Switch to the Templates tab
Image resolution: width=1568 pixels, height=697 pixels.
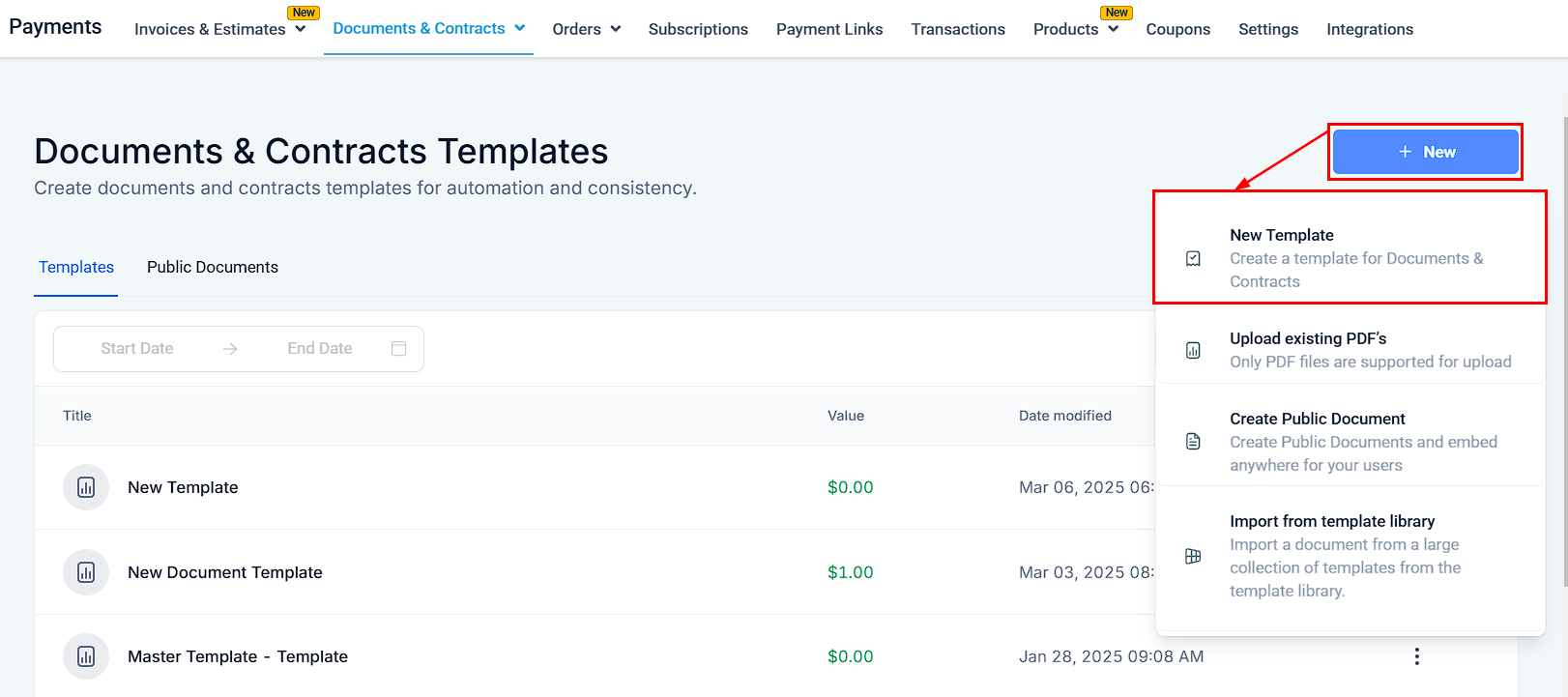coord(76,267)
